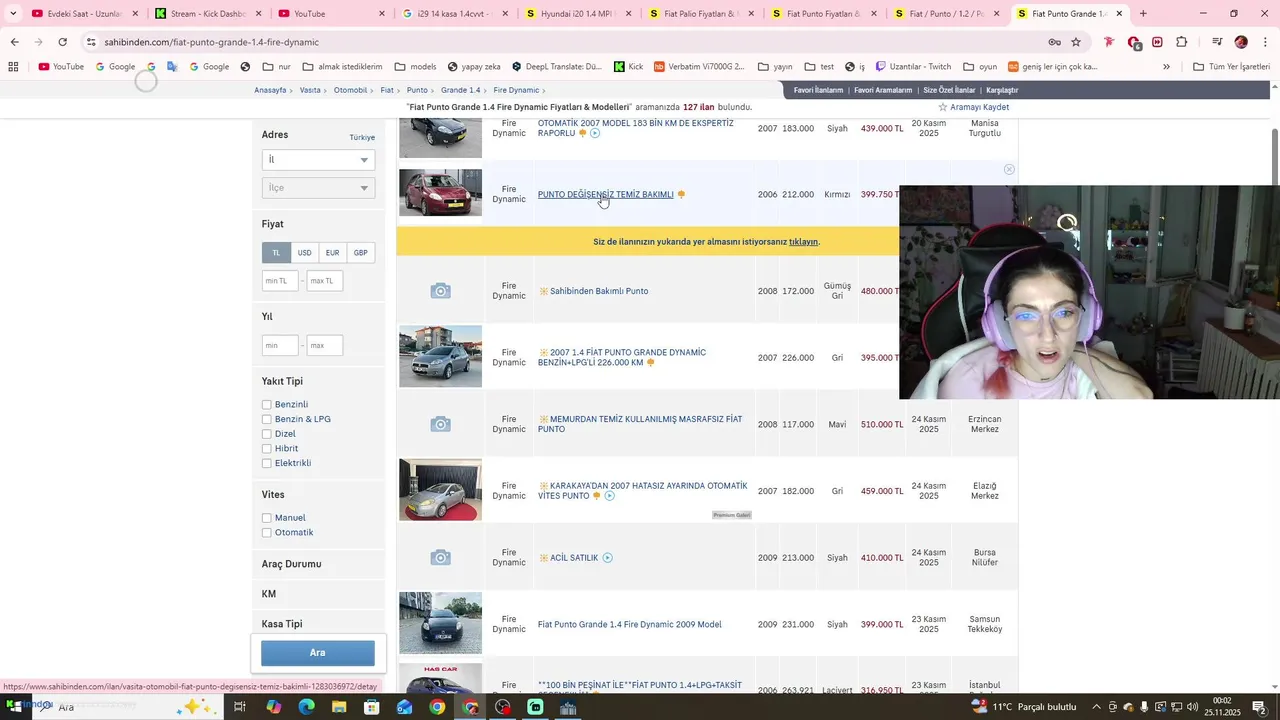Viewport: 1280px width, 720px height.
Task: Switch to Stream - Kick Dashboard tab
Action: point(206,14)
